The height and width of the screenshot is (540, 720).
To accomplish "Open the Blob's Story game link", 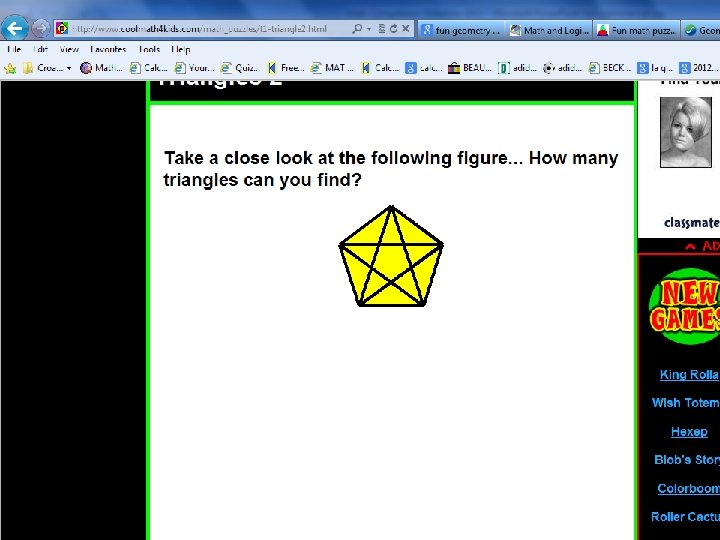I will [x=686, y=460].
